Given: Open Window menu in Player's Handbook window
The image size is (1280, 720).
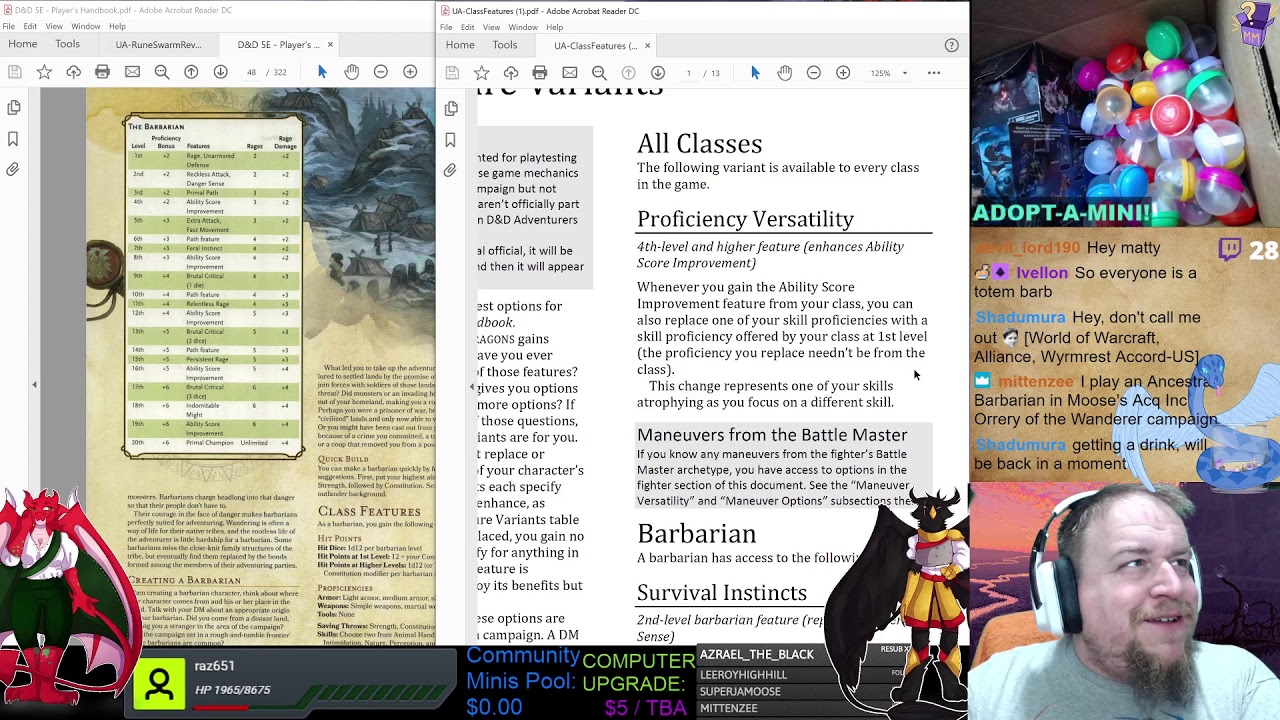Looking at the screenshot, I should click(x=85, y=26).
